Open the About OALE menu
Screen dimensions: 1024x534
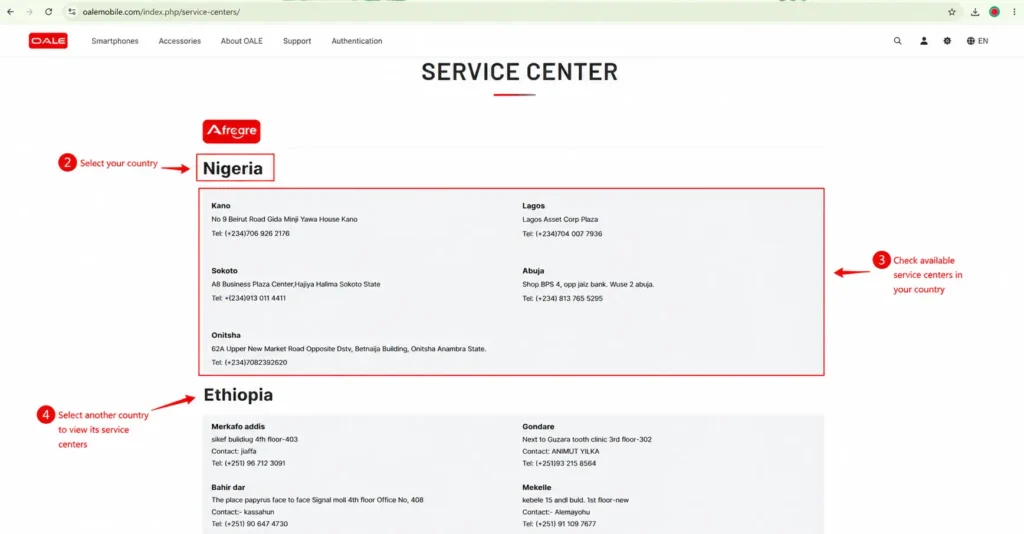pos(242,40)
